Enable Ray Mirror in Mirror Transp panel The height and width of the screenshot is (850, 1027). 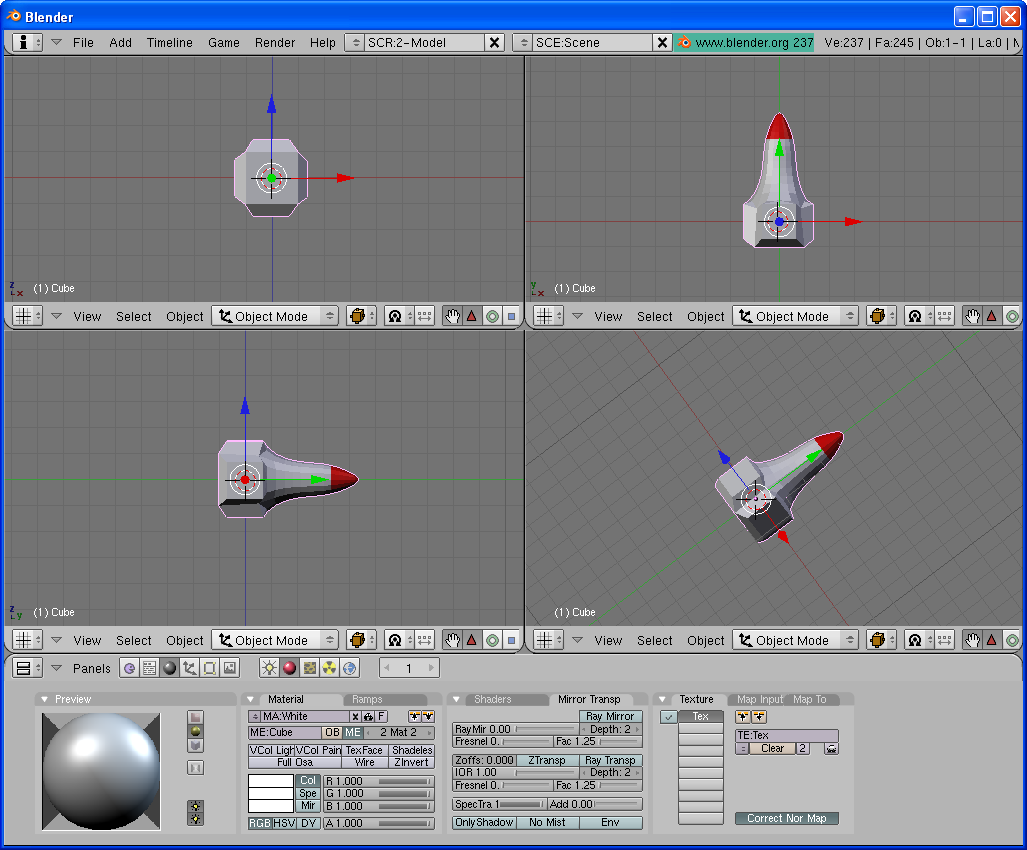(x=610, y=716)
